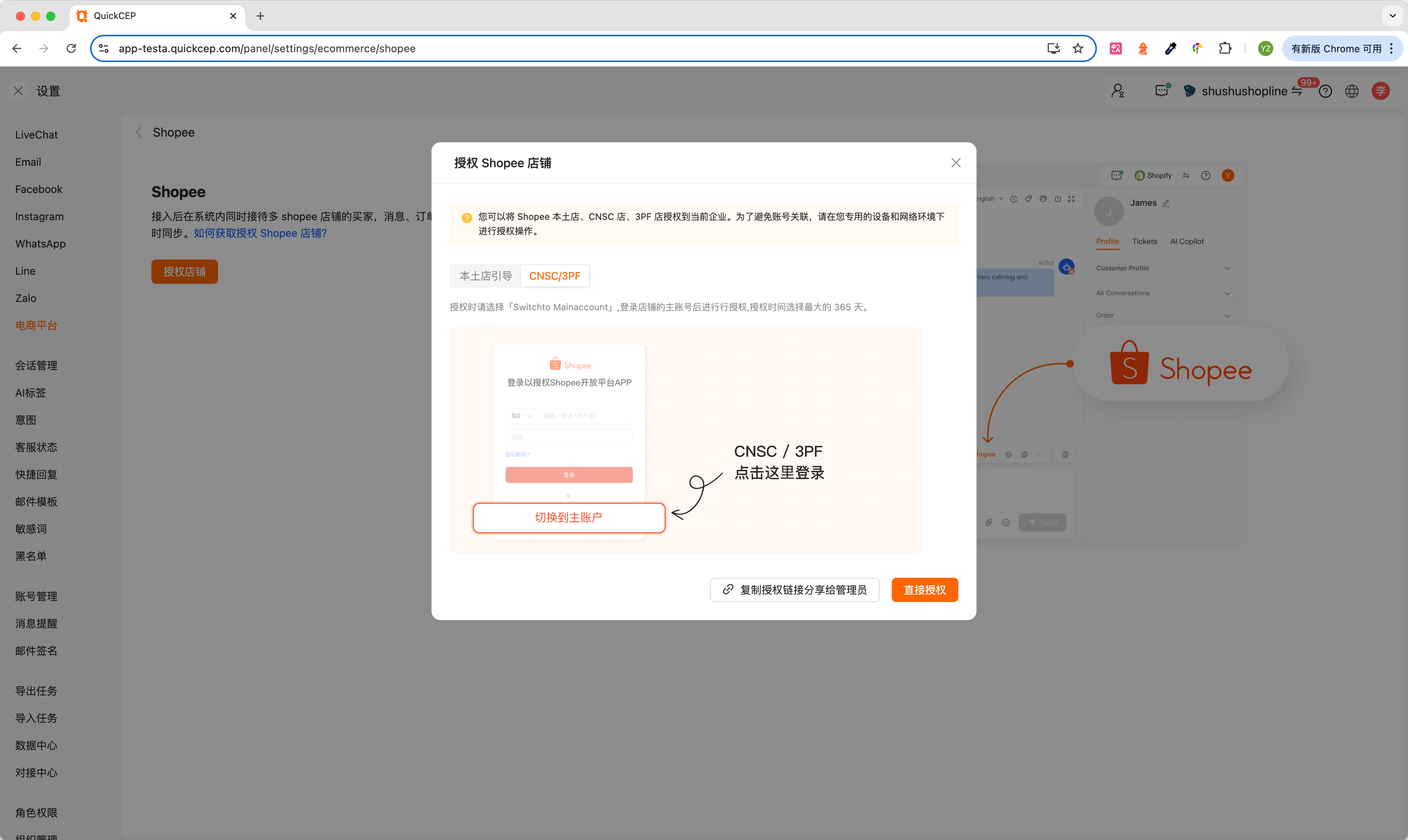Copy authorization link for administrator

794,590
